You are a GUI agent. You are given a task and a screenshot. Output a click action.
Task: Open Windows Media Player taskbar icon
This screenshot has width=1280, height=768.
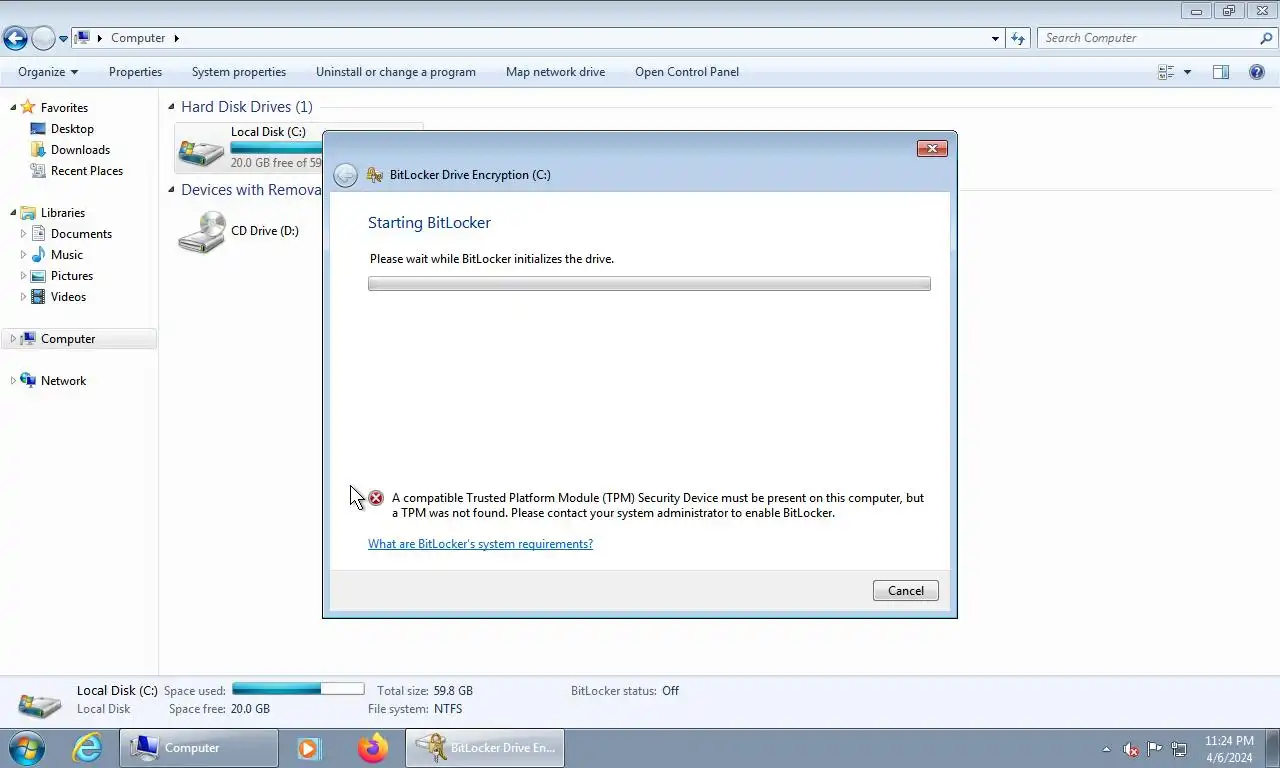[308, 748]
